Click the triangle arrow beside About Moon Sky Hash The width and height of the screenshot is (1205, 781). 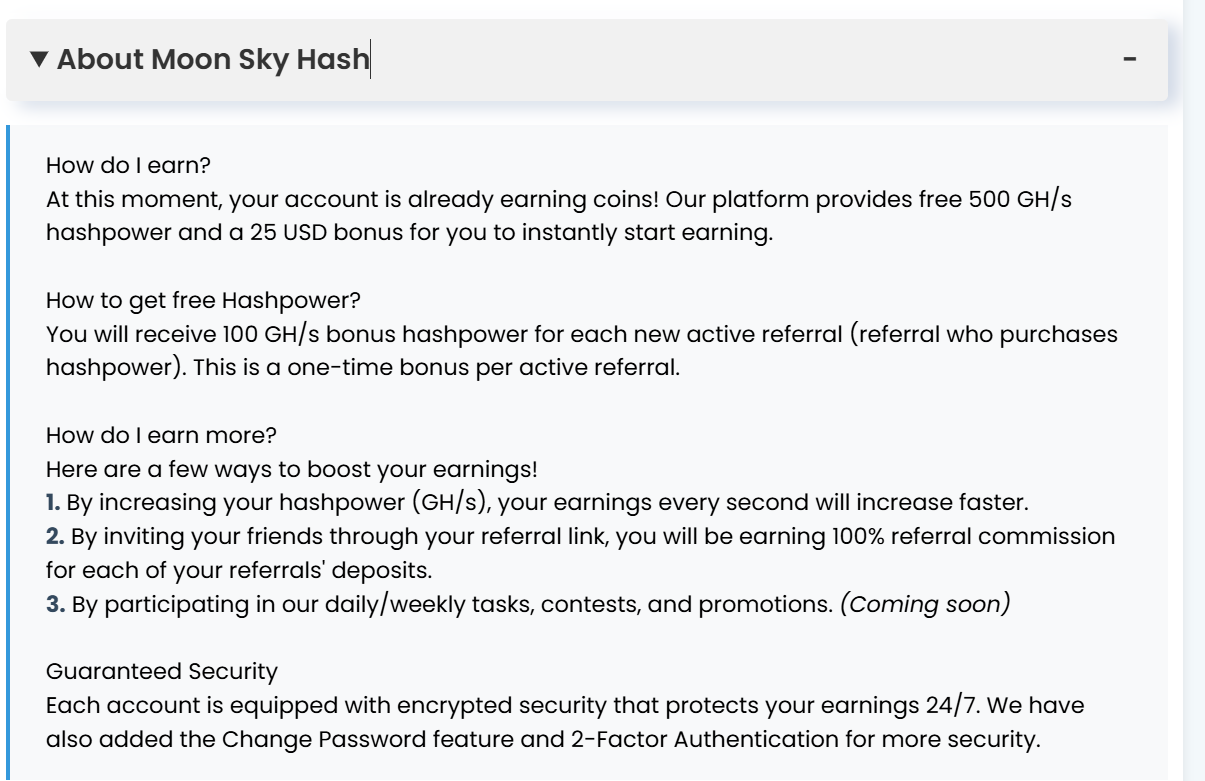click(40, 62)
